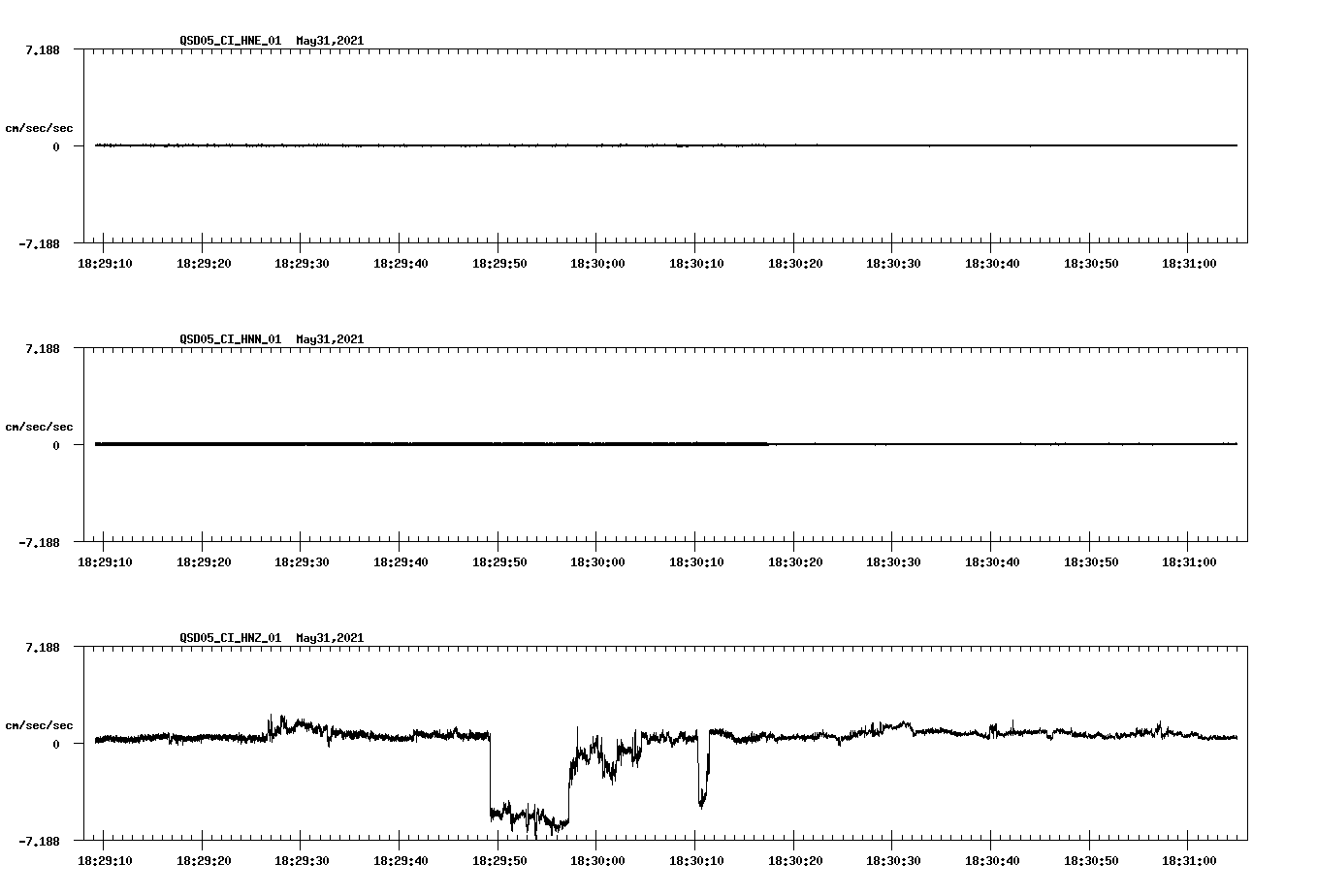Click the QSD05_CI_HNE_01 plot title
Screen dimensions: 1317x896
[272, 41]
